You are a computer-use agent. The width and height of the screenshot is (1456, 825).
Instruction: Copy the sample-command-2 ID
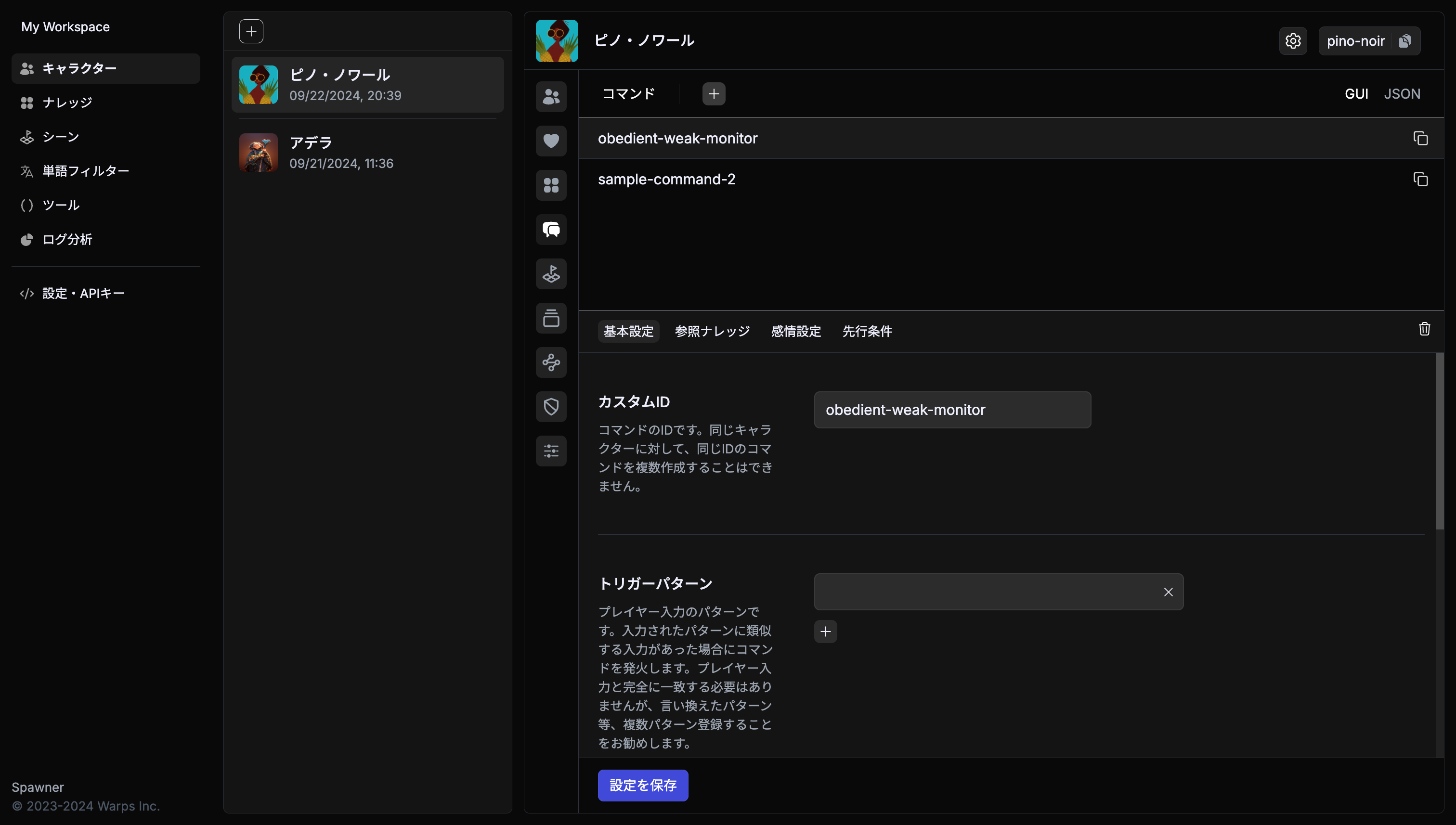(1420, 179)
